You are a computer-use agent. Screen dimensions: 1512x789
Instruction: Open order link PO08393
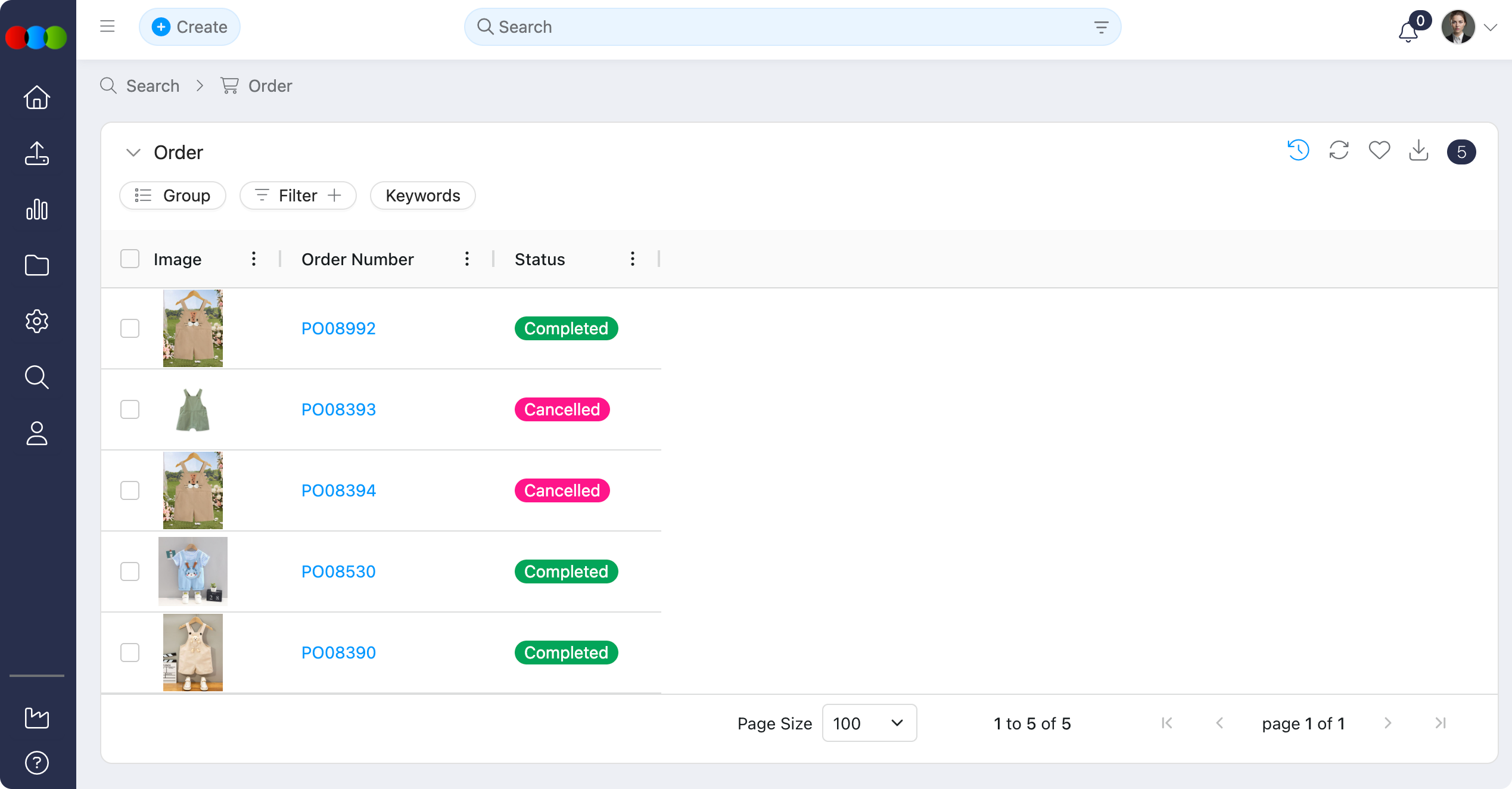[338, 409]
